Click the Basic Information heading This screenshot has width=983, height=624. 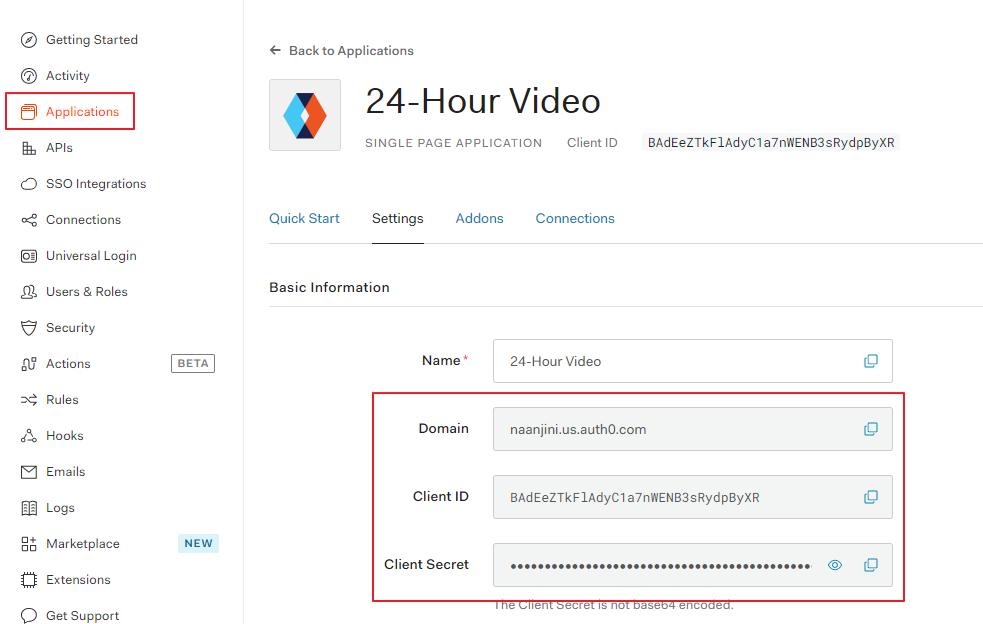click(x=329, y=287)
